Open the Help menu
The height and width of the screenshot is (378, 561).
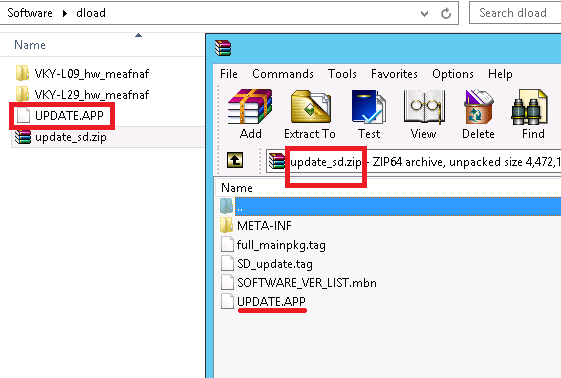coord(500,74)
